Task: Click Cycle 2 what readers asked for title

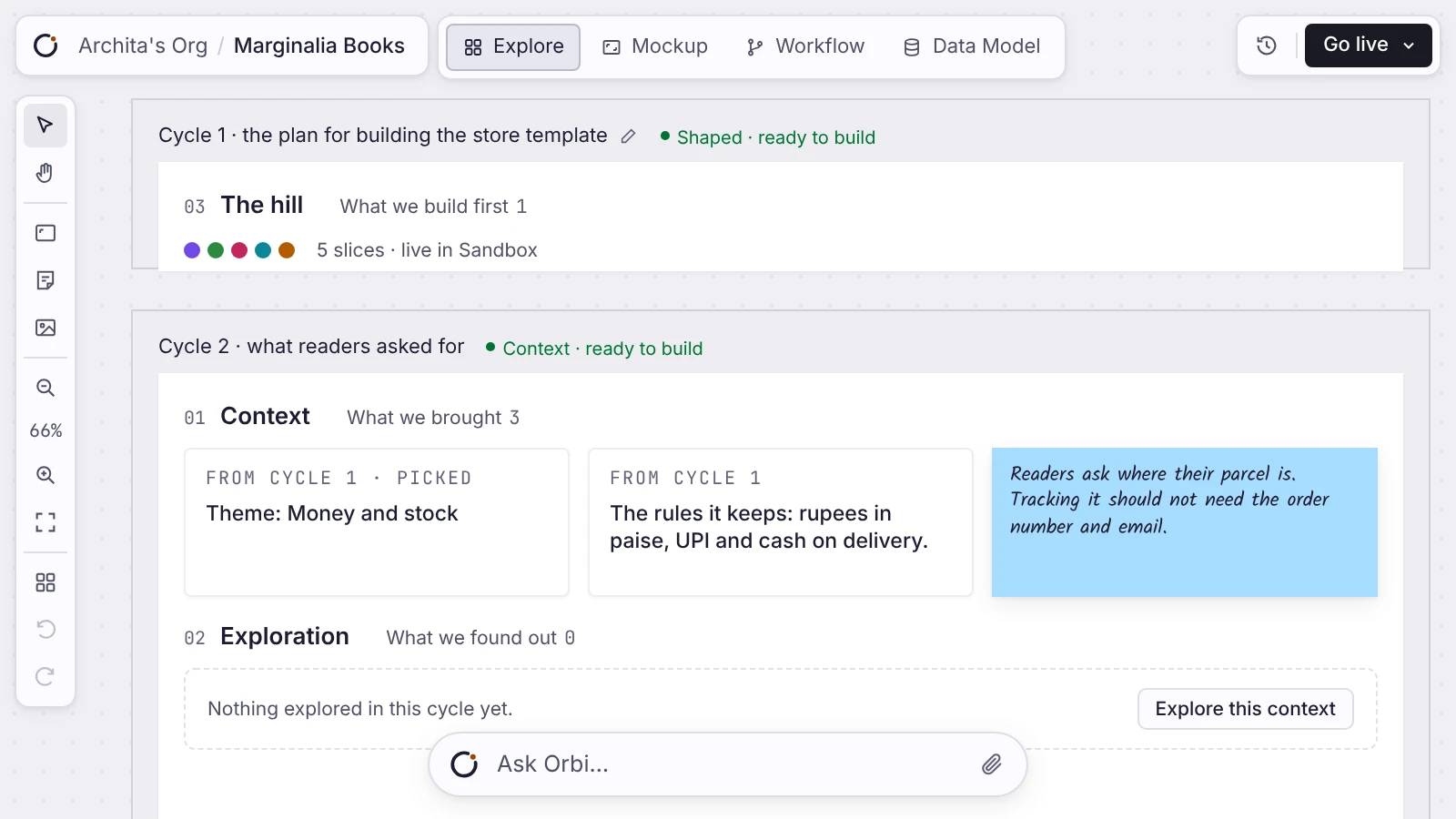Action: click(311, 347)
